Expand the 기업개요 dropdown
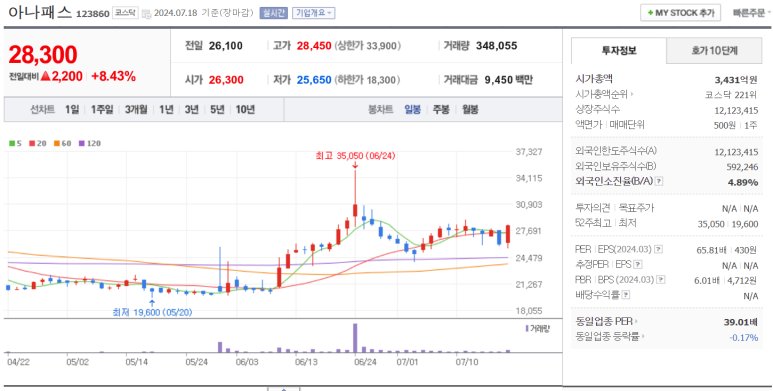Viewport: 773px width, 391px height. [314, 13]
